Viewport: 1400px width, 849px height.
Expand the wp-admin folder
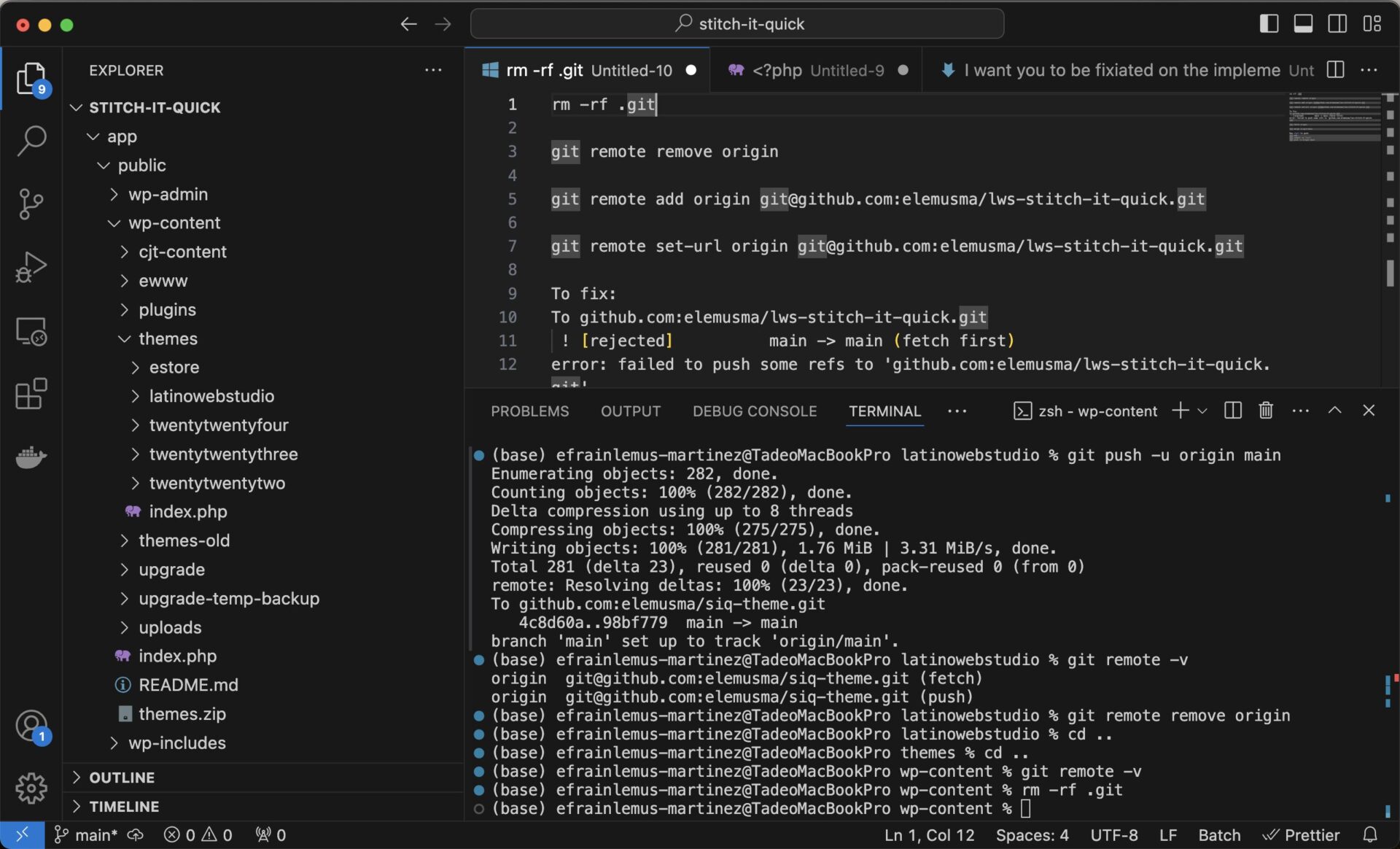pyautogui.click(x=262, y=194)
